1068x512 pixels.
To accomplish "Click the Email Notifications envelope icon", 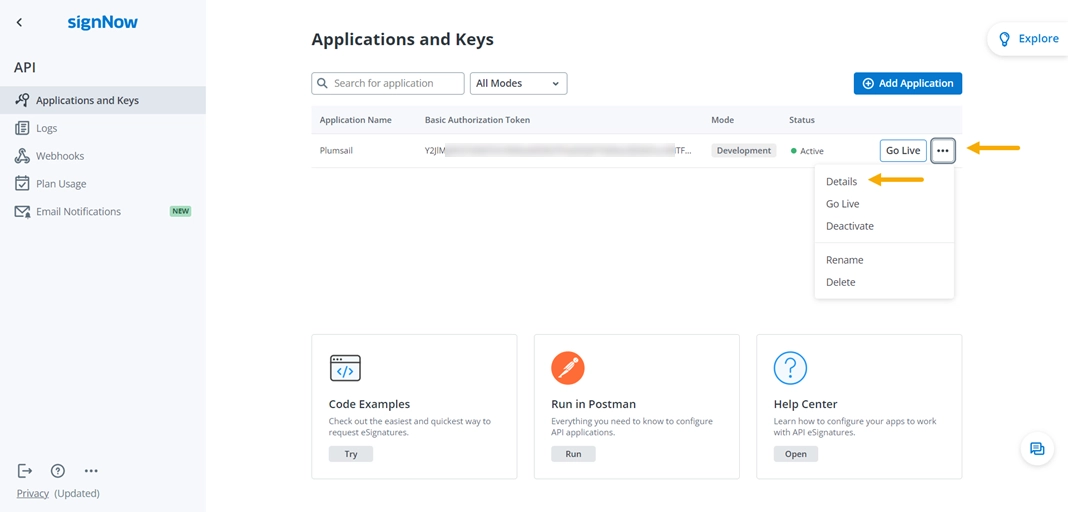I will [22, 212].
